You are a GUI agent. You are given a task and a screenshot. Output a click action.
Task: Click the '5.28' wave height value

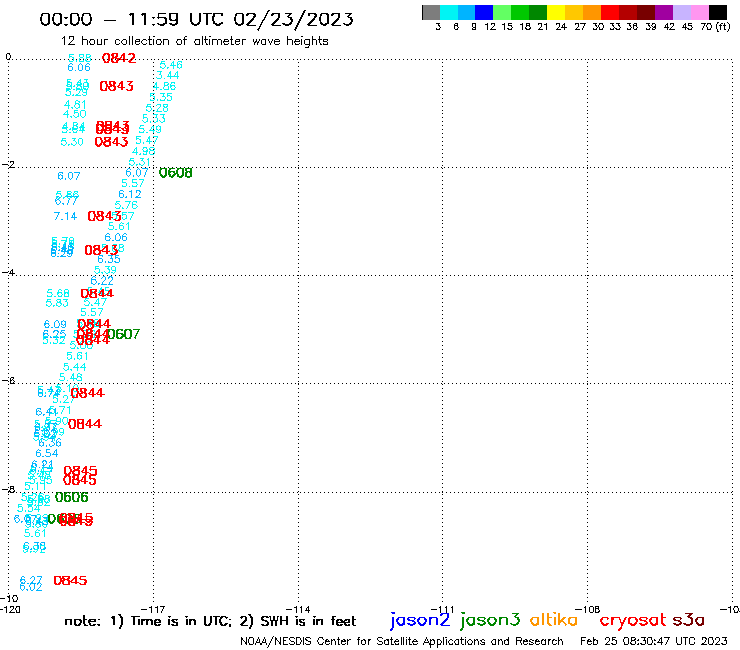[157, 108]
